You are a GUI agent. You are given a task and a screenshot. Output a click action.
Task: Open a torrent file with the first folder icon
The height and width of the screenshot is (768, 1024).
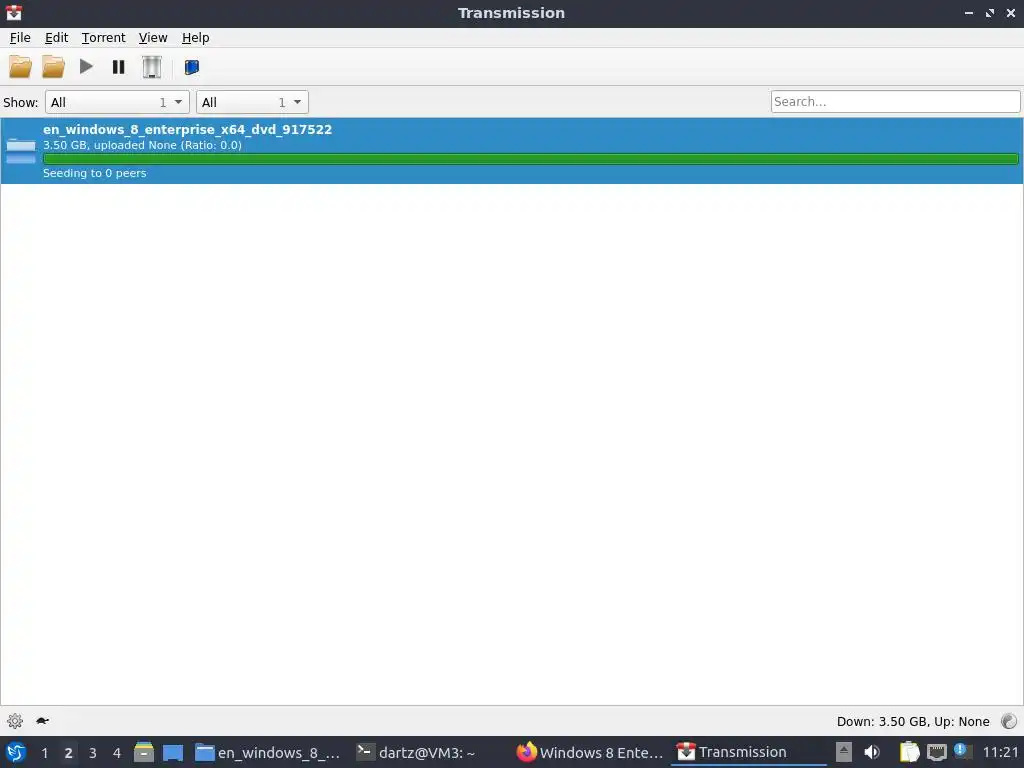coord(20,67)
